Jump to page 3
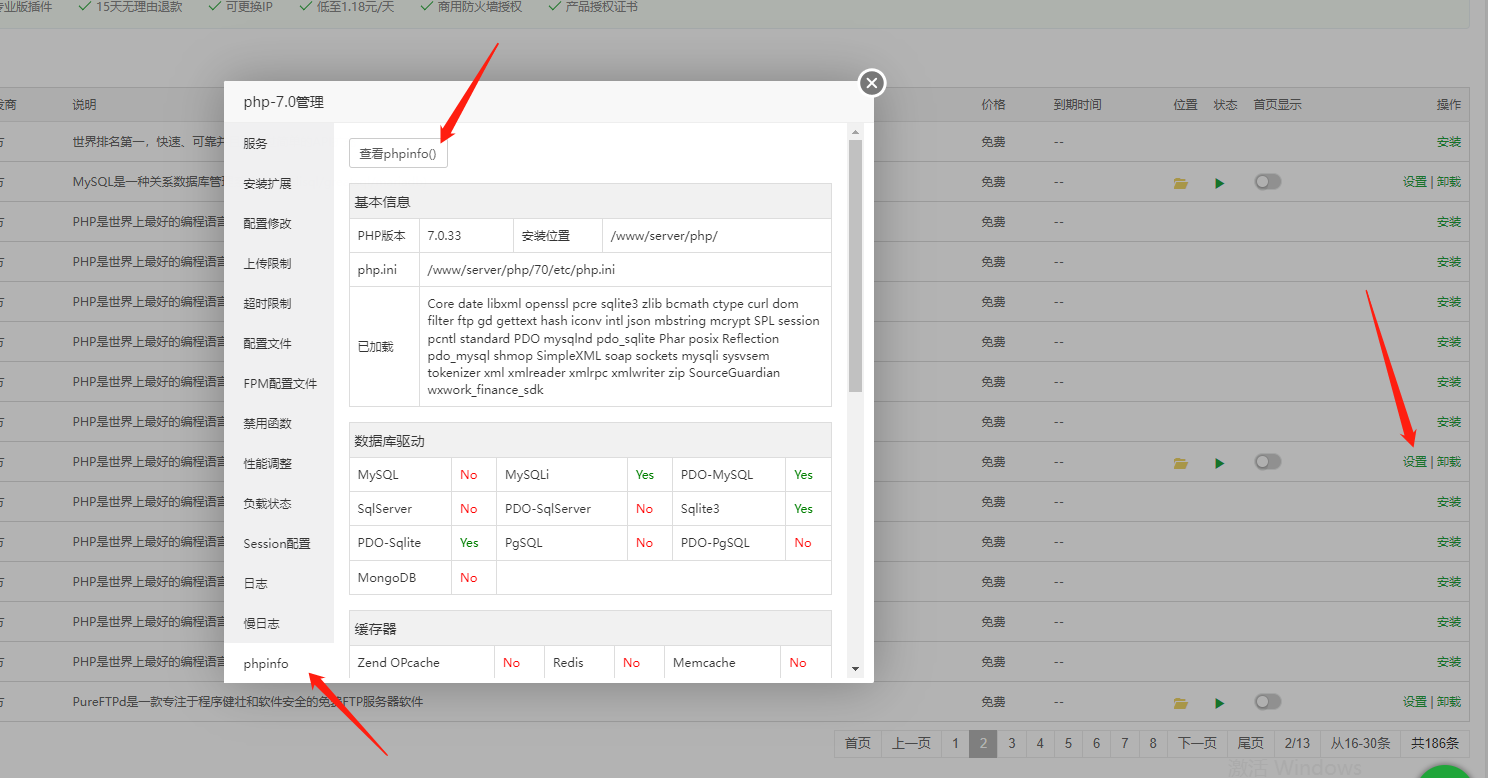 [1011, 743]
